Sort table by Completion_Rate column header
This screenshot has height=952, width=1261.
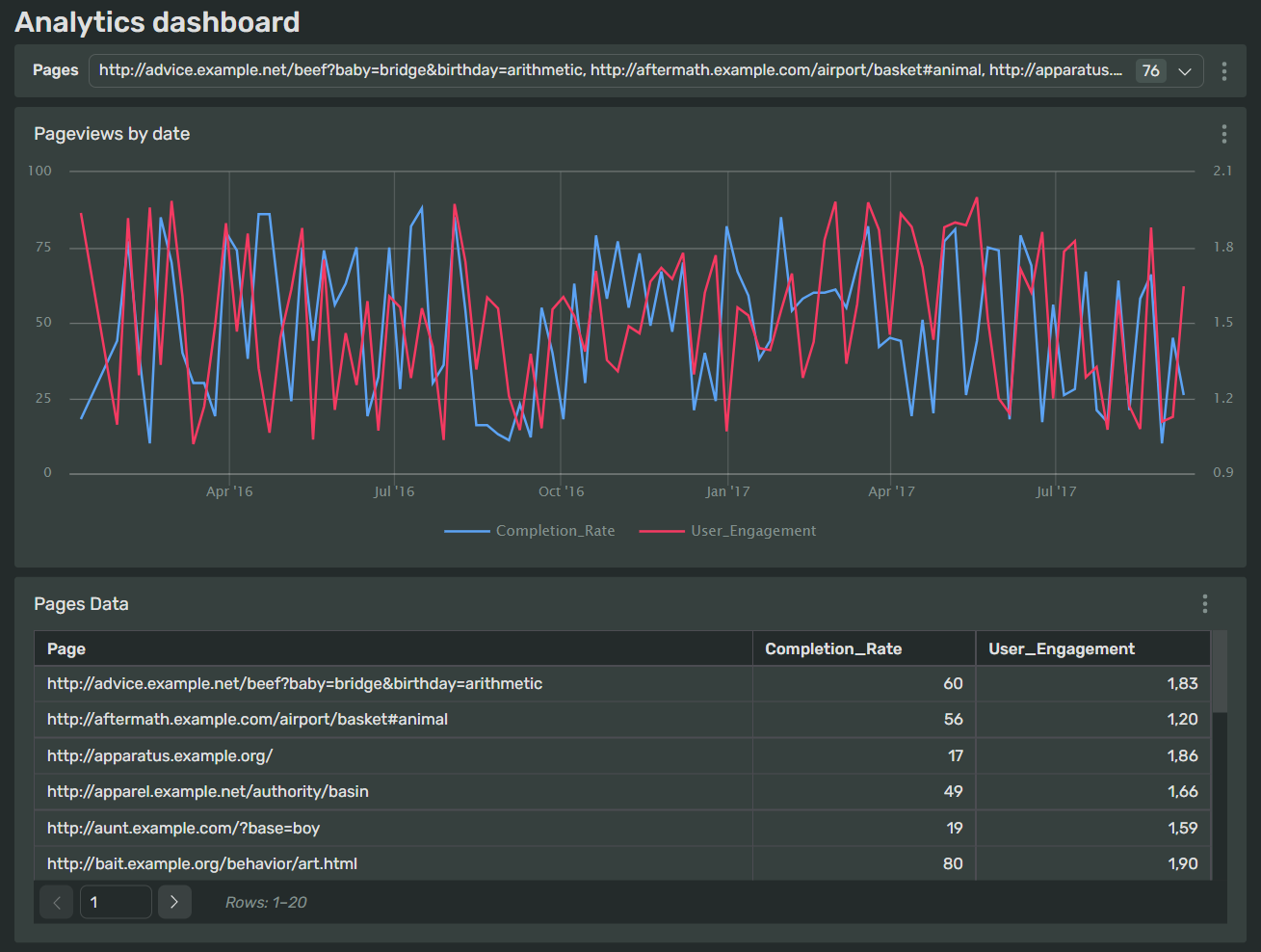point(864,648)
